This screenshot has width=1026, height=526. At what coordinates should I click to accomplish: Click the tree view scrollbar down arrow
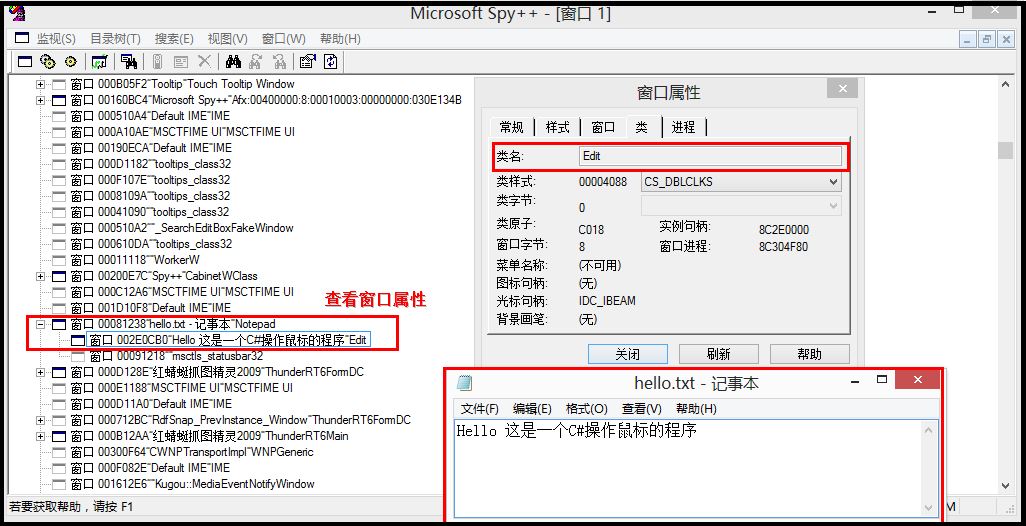pyautogui.click(x=1006, y=485)
